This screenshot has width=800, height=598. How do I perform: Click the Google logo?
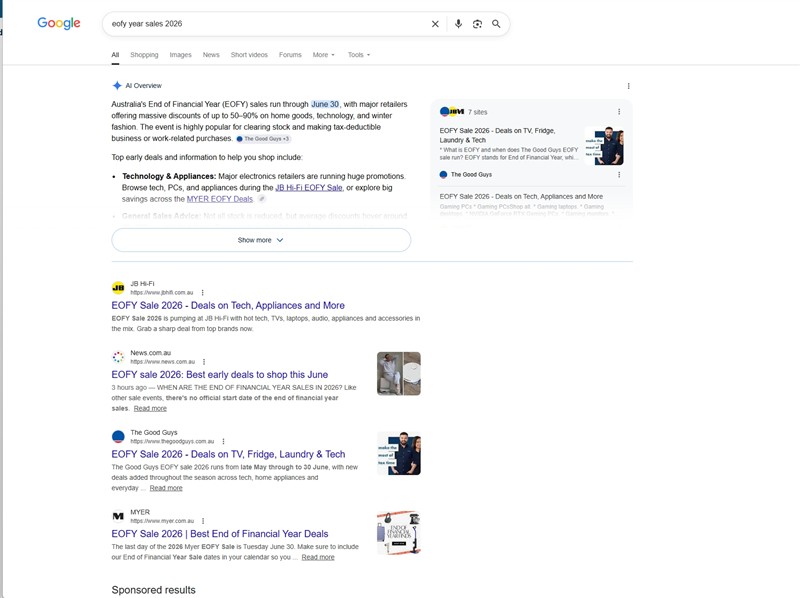pos(59,23)
